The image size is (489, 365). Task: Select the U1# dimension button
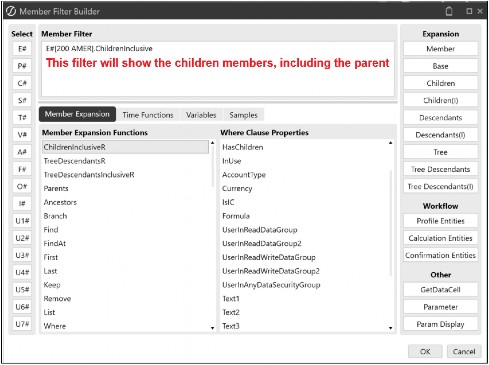(x=22, y=221)
